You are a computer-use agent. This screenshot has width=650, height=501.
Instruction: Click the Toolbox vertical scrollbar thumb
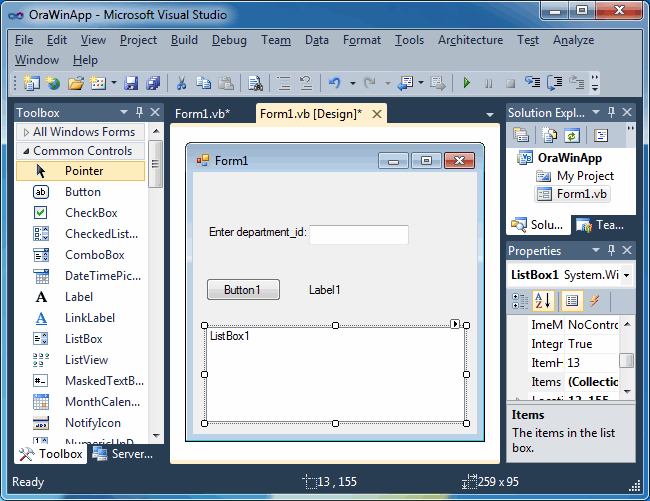[x=155, y=164]
